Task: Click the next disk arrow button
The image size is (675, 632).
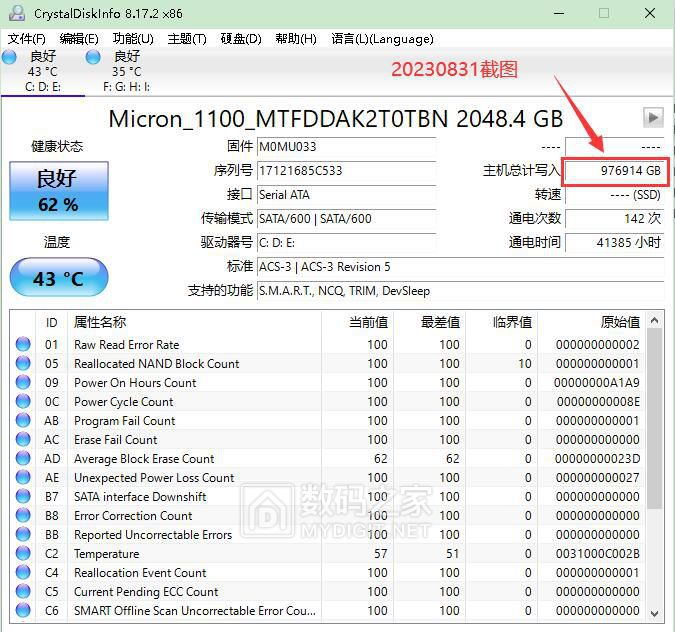Action: tap(653, 118)
